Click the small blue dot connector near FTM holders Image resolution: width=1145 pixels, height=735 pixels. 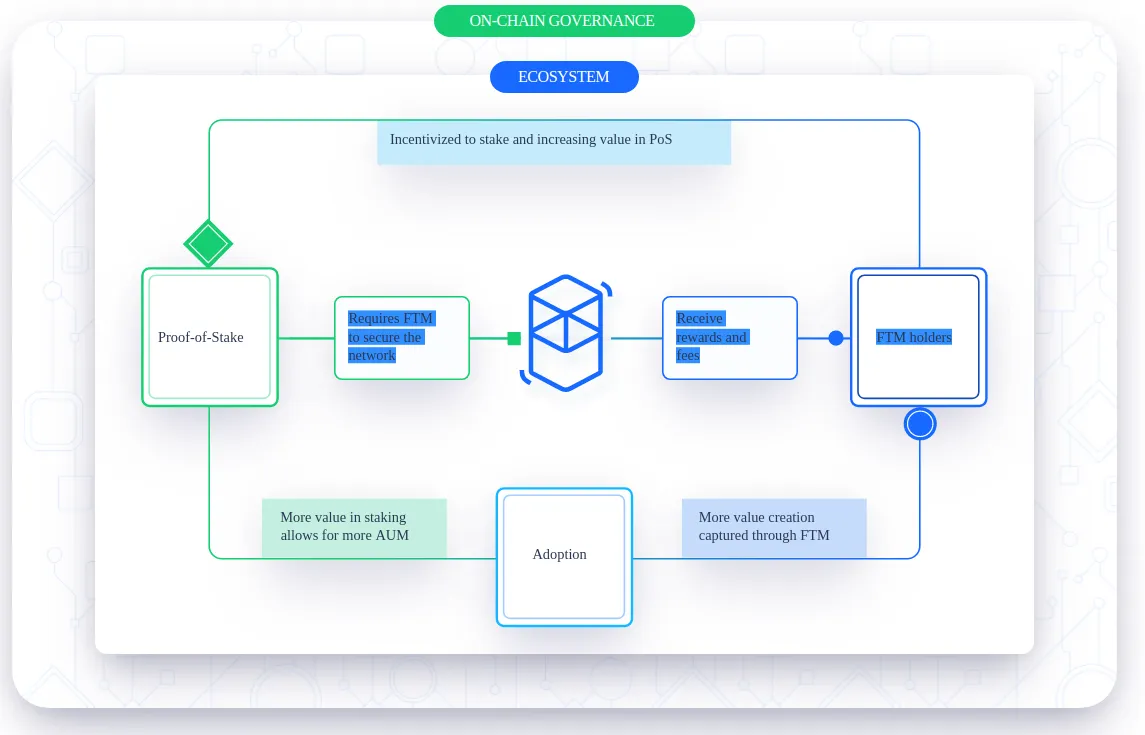pyautogui.click(x=836, y=338)
